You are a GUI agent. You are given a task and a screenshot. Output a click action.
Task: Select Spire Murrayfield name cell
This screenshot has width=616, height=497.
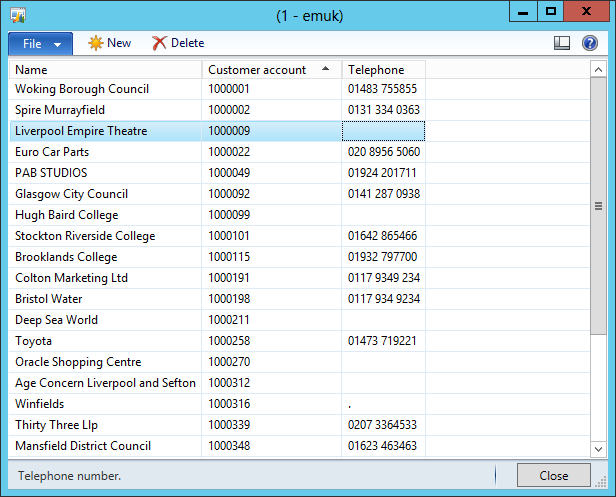(105, 110)
